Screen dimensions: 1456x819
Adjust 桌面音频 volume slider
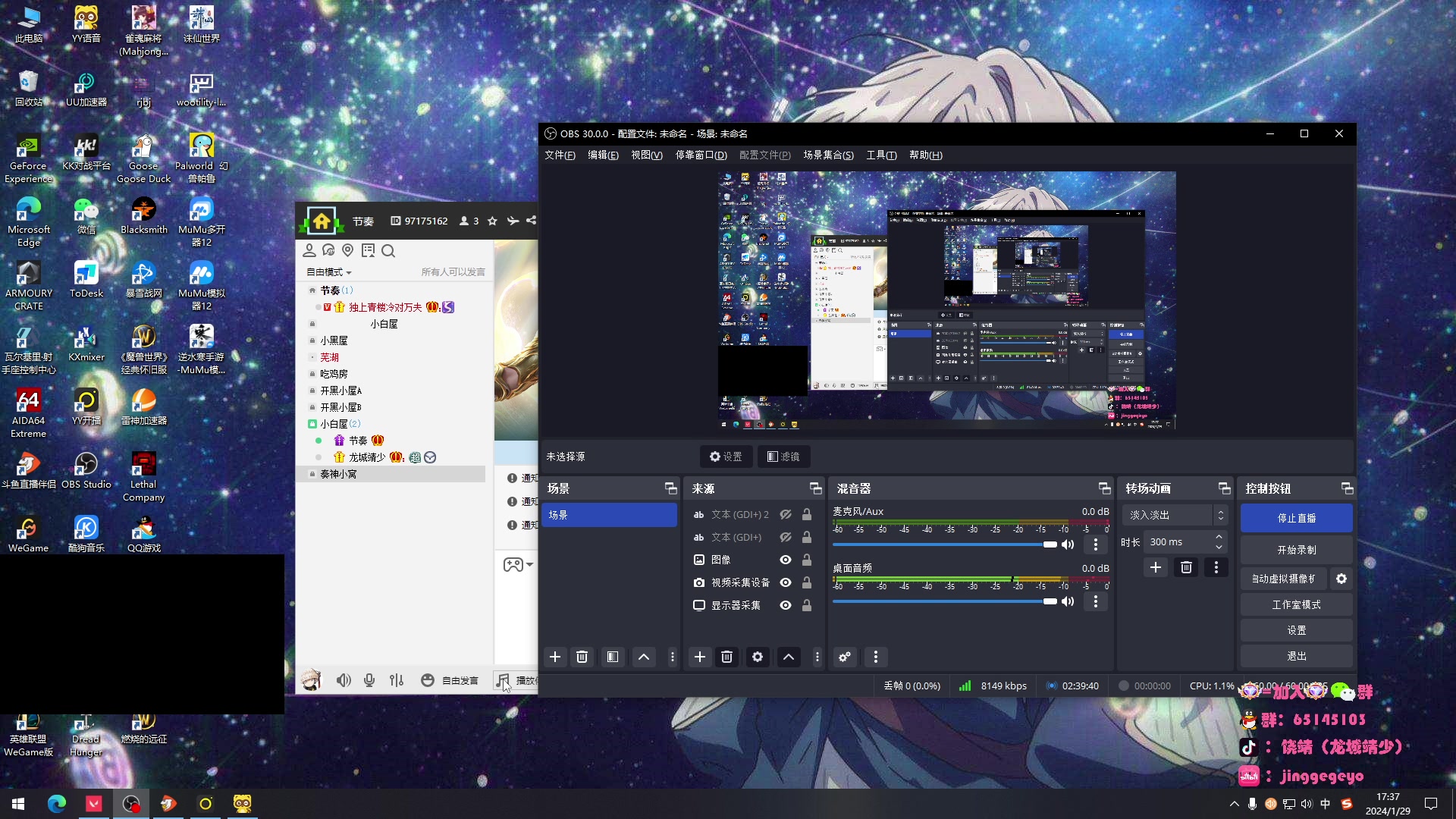pyautogui.click(x=945, y=601)
